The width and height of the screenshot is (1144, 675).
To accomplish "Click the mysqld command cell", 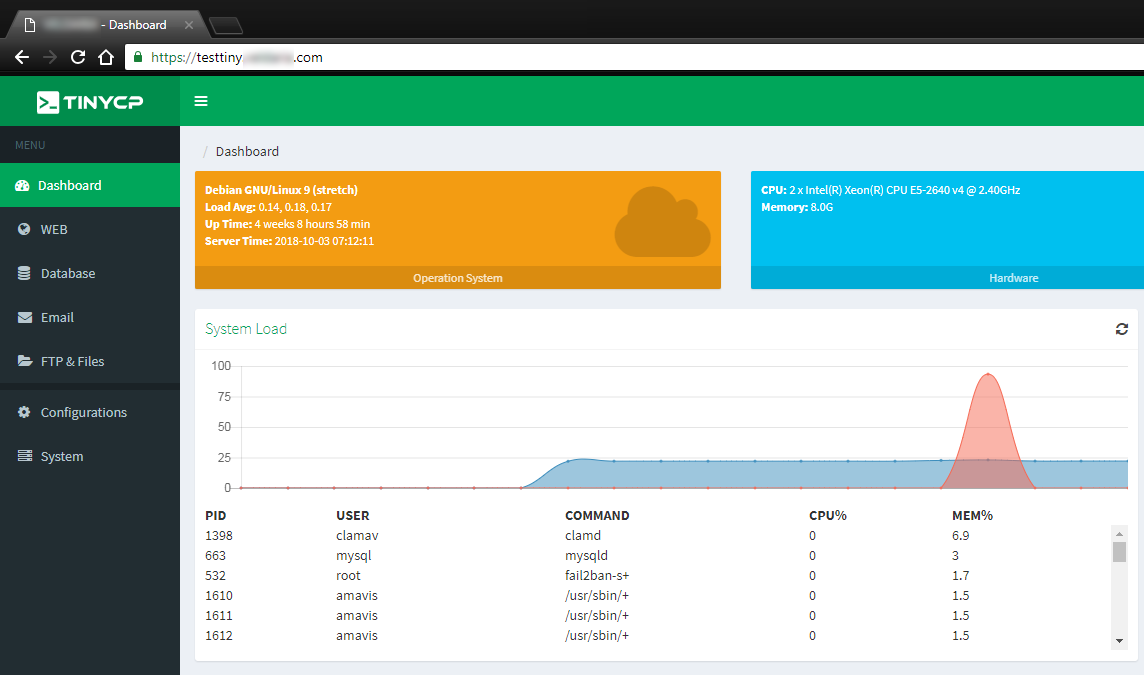I will (x=586, y=555).
